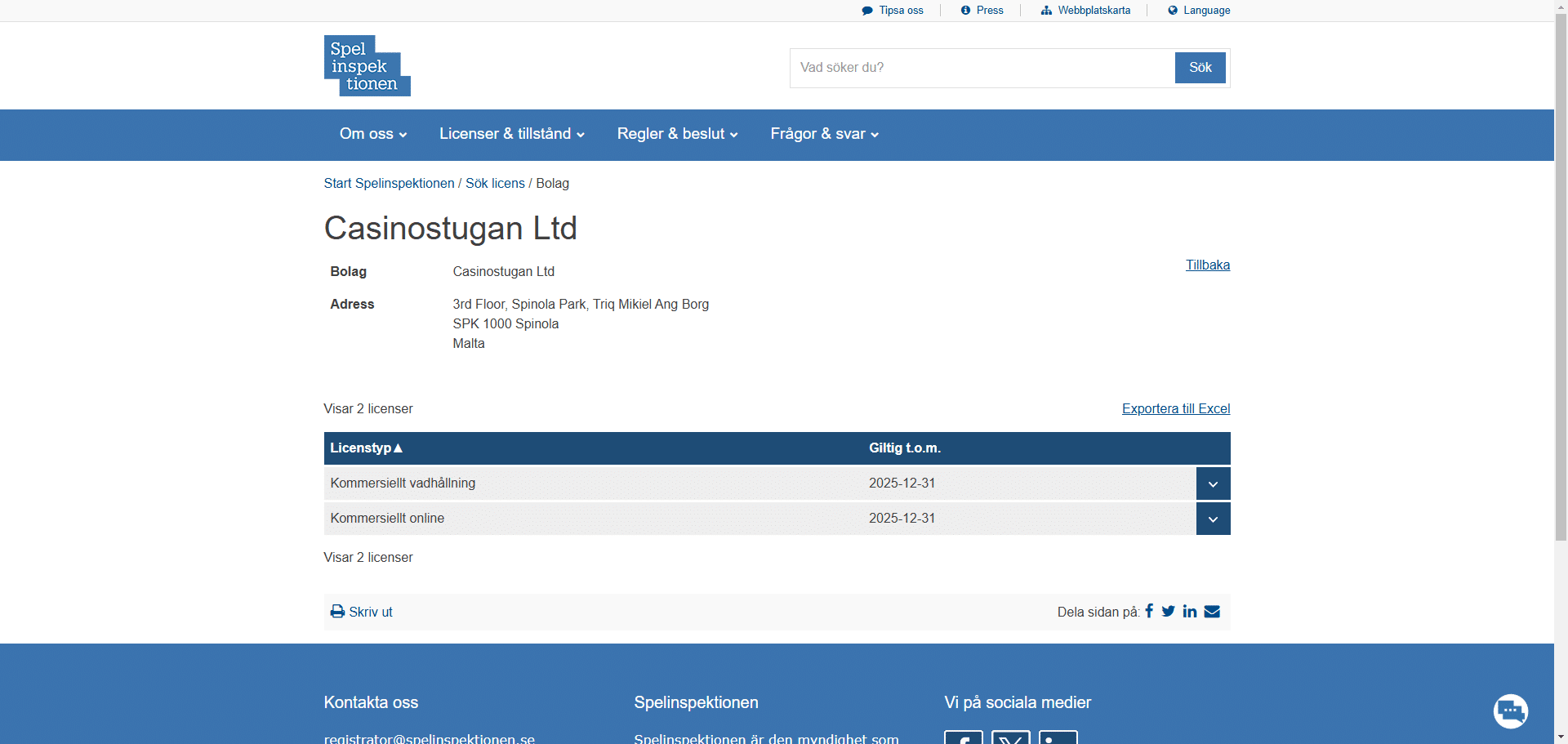This screenshot has height=744, width=1568.
Task: Click the Malta address line
Action: point(469,344)
